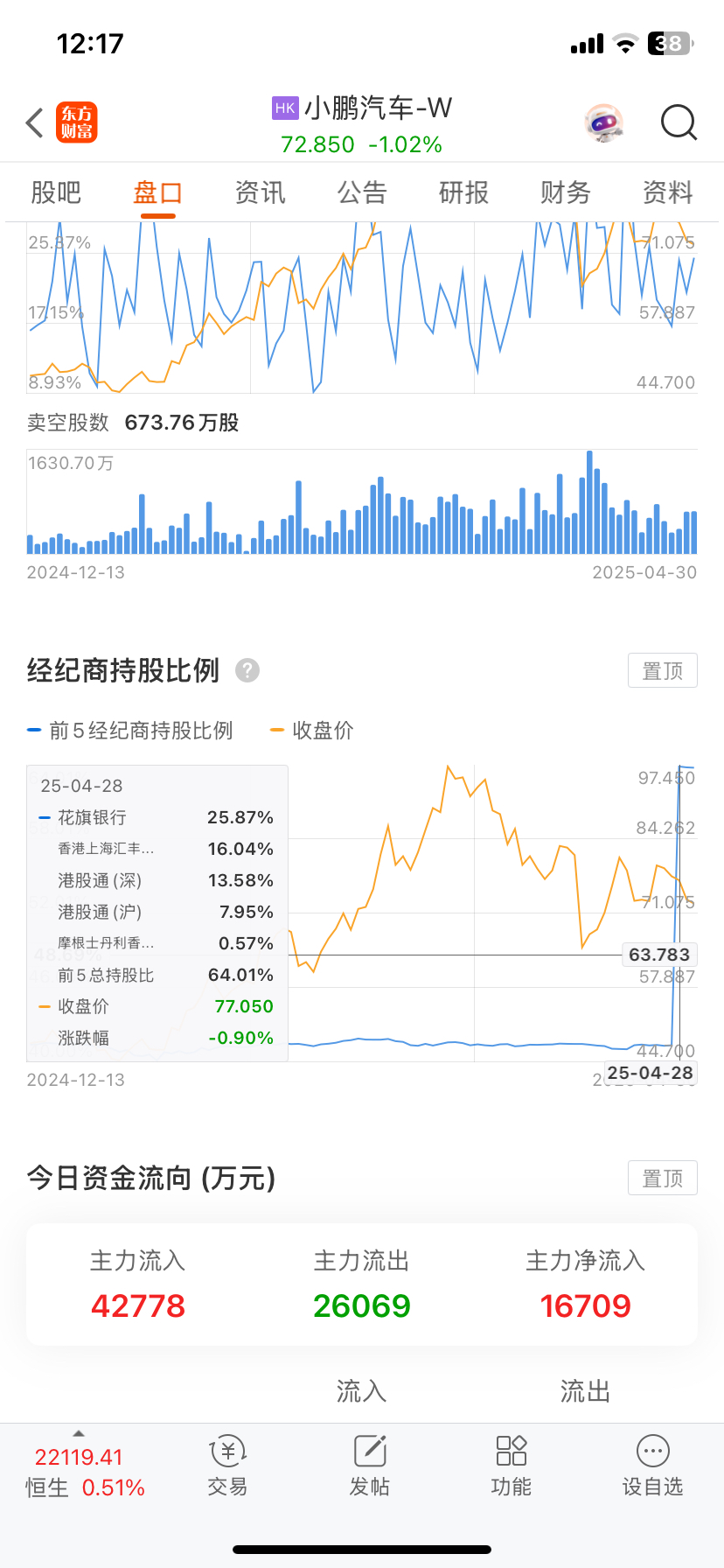Tap the 发帖 compose icon
The width and height of the screenshot is (724, 1568).
tap(370, 1451)
